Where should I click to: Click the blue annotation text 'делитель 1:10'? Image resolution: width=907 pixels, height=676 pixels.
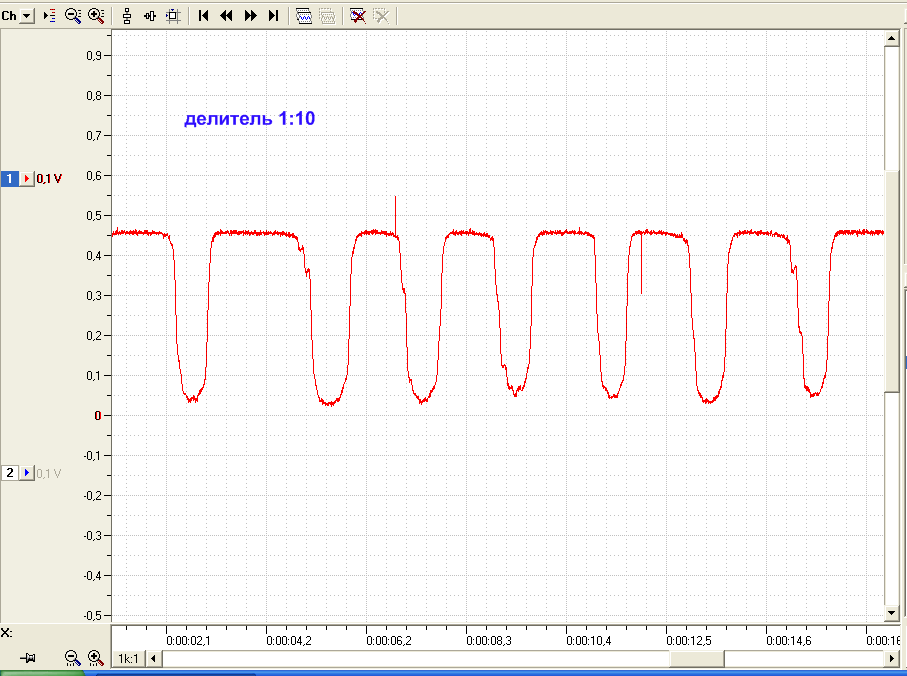249,119
